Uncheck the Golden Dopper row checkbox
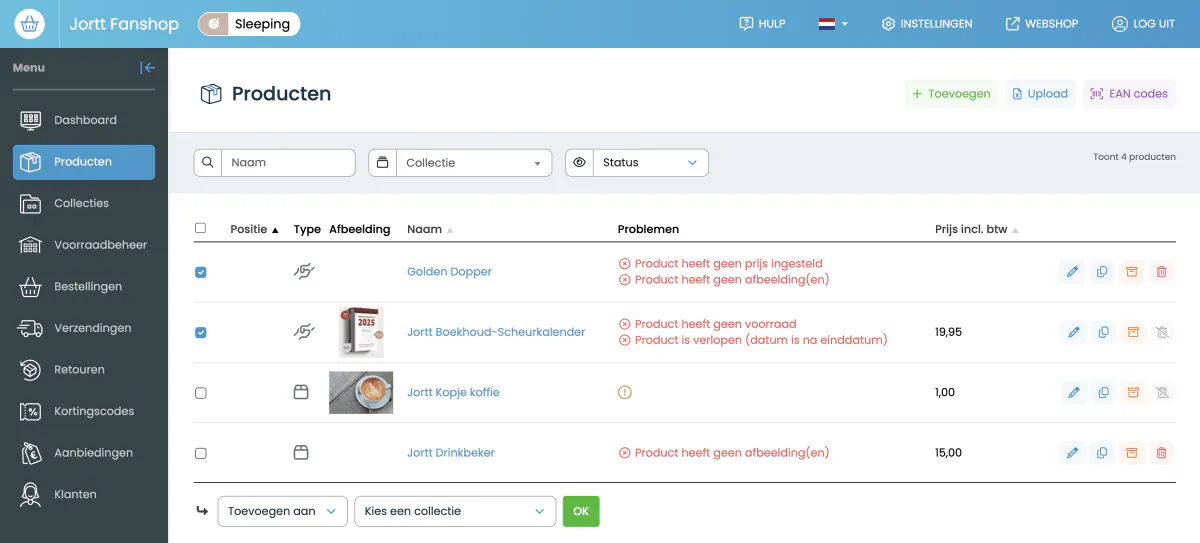The image size is (1200, 543). click(200, 272)
